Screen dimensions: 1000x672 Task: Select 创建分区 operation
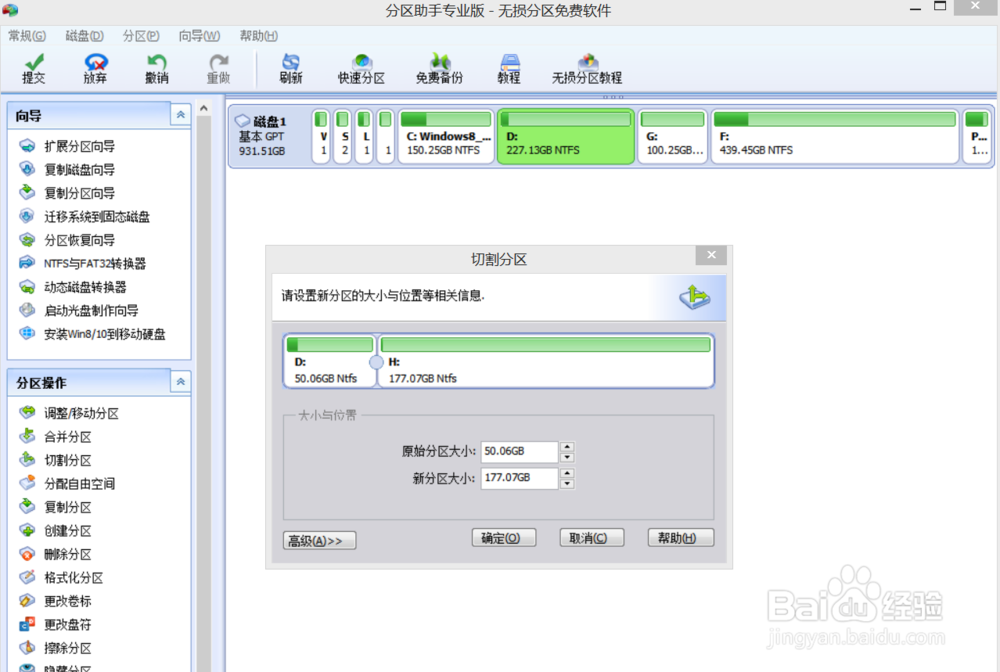point(55,530)
